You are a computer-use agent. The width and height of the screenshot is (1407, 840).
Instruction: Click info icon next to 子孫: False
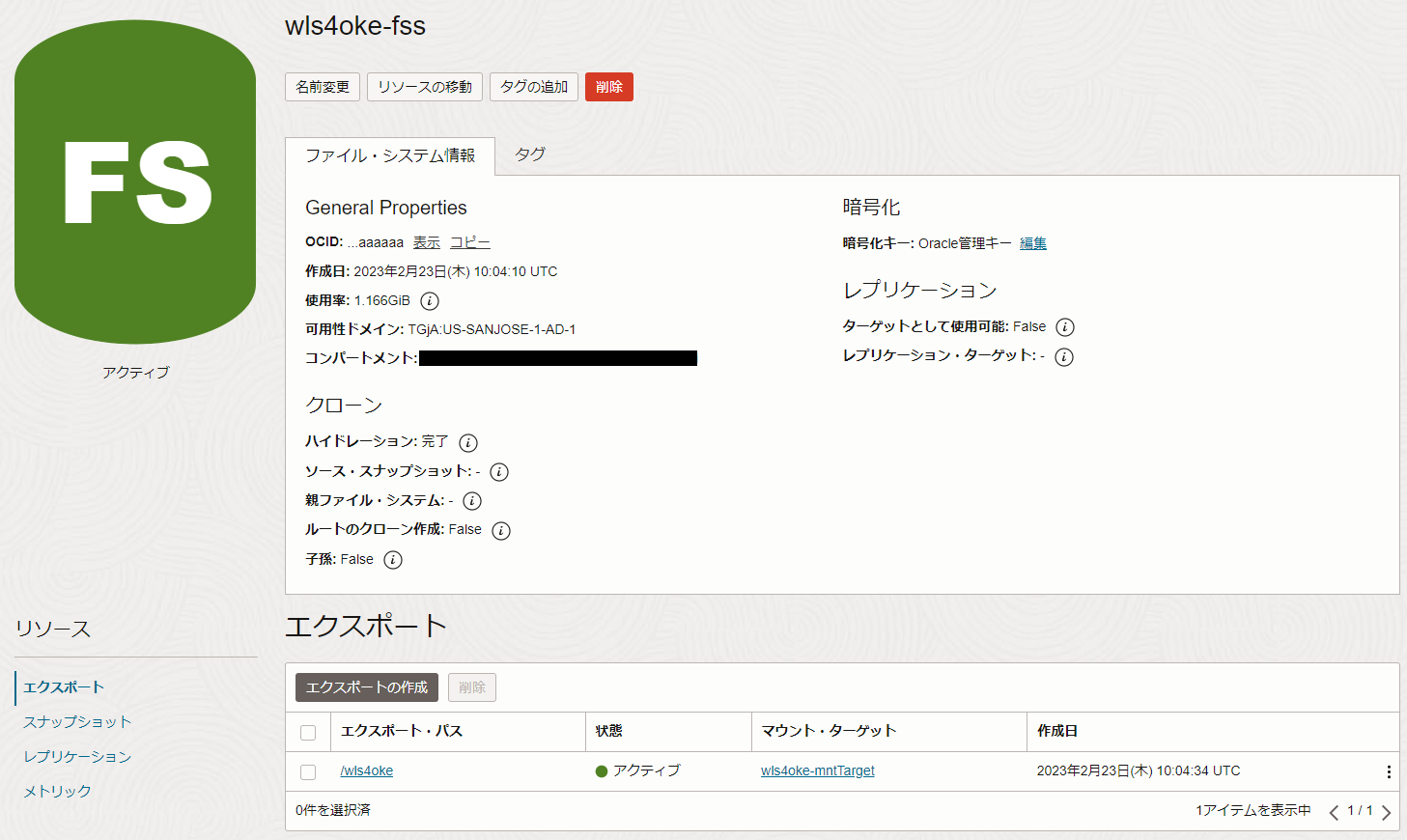393,560
